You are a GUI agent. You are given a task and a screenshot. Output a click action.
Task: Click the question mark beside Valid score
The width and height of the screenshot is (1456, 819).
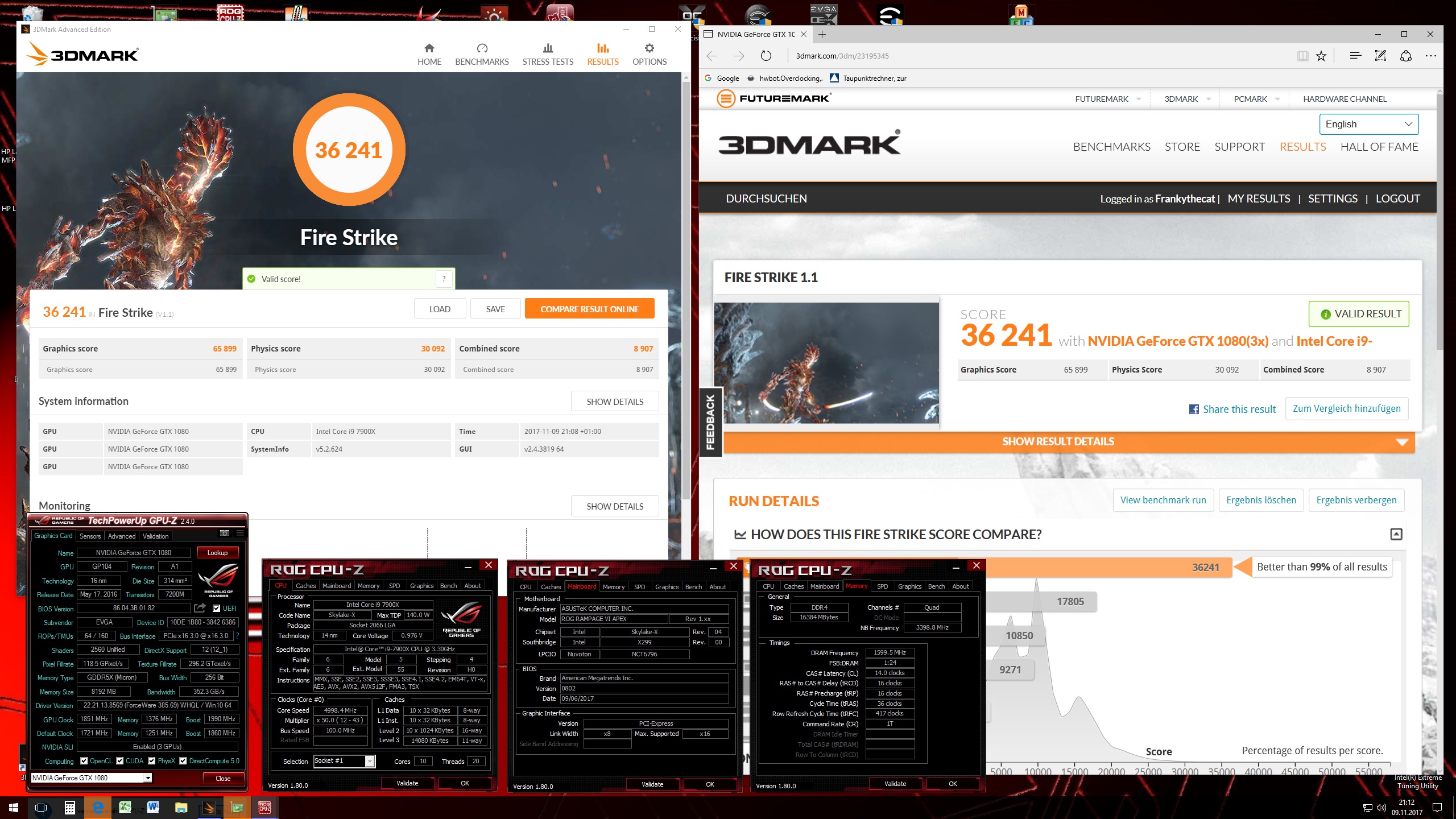(x=444, y=279)
